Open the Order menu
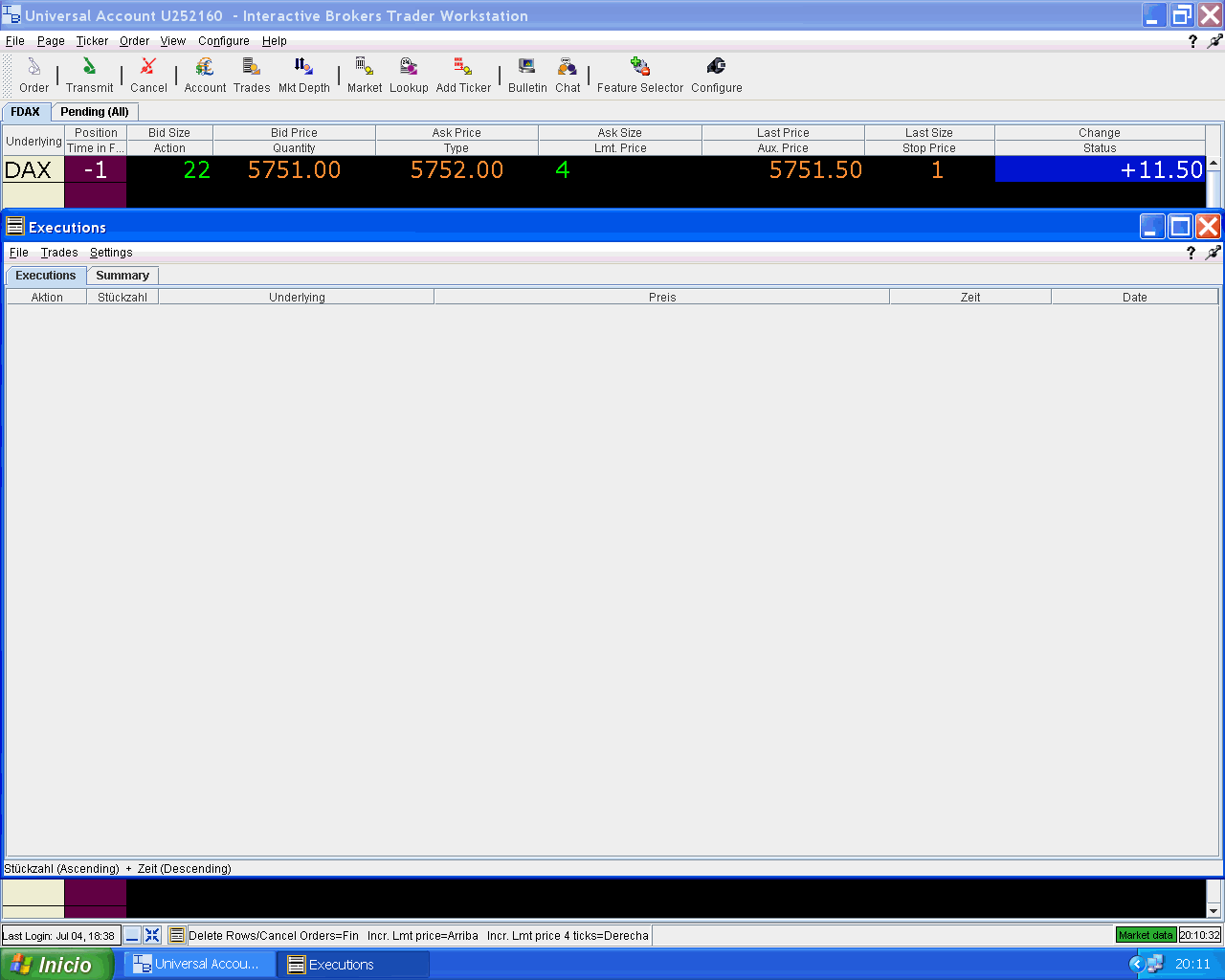 click(134, 41)
